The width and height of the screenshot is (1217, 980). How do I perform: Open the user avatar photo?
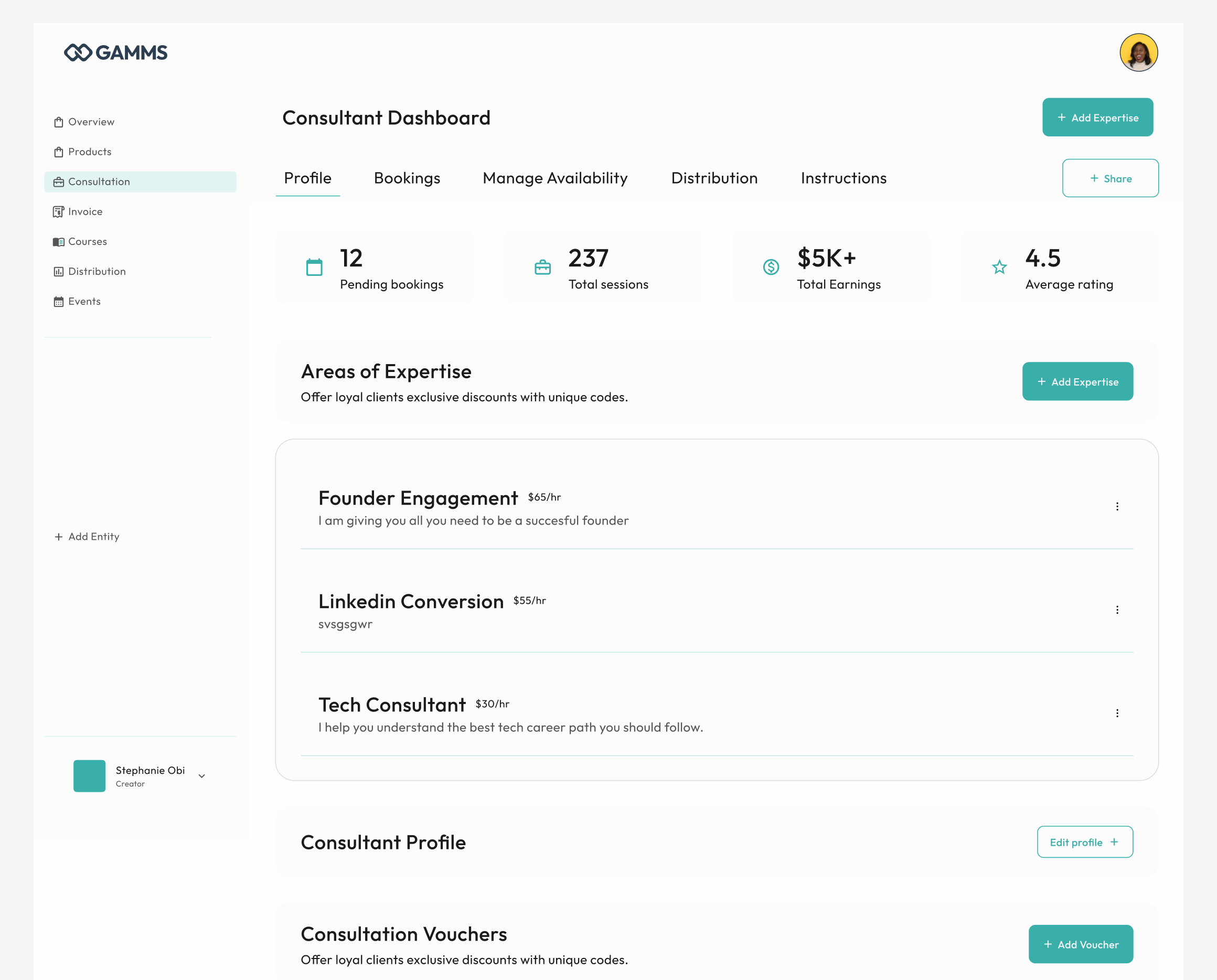click(1138, 52)
